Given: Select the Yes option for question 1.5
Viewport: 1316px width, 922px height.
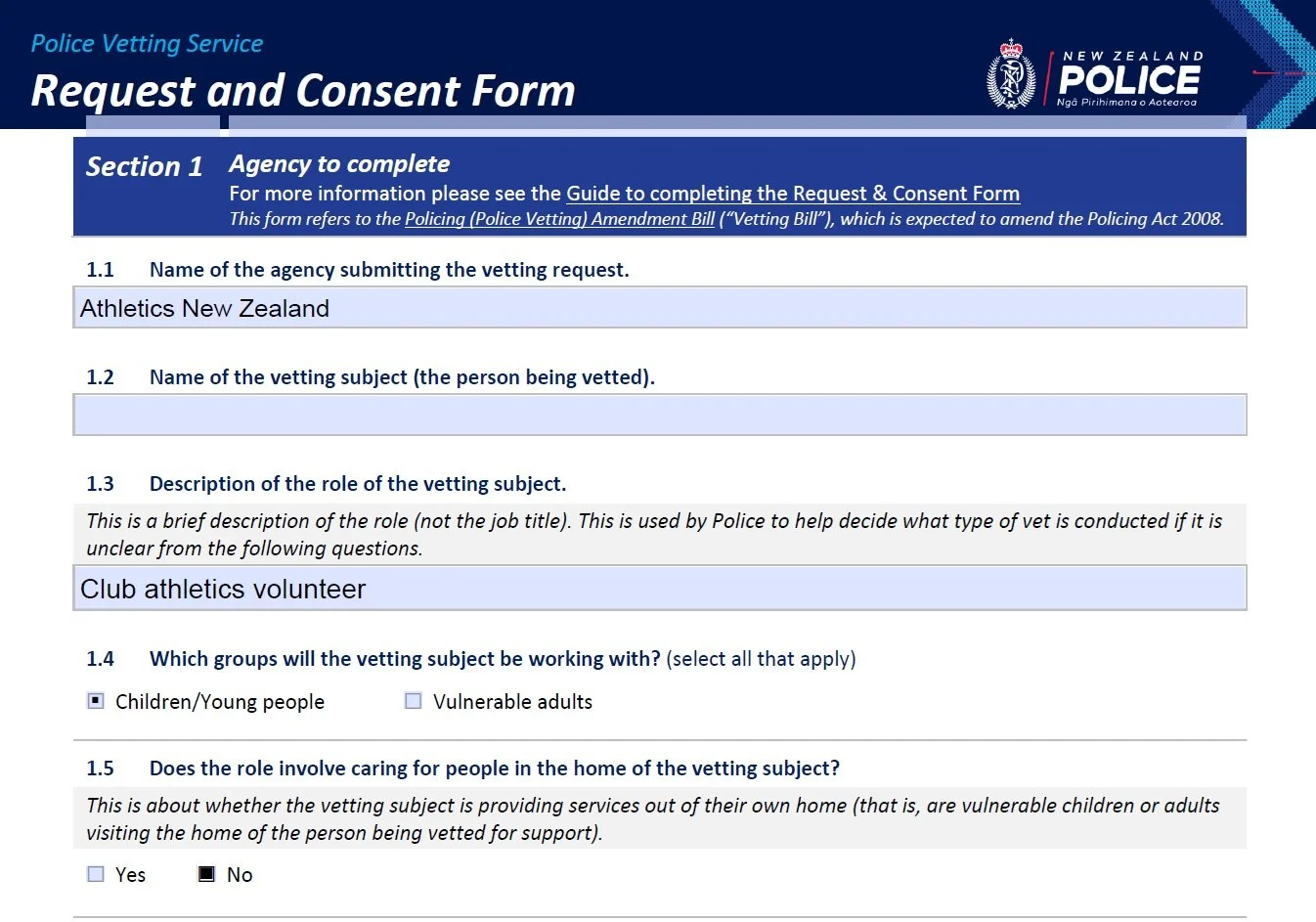Looking at the screenshot, I should [96, 874].
